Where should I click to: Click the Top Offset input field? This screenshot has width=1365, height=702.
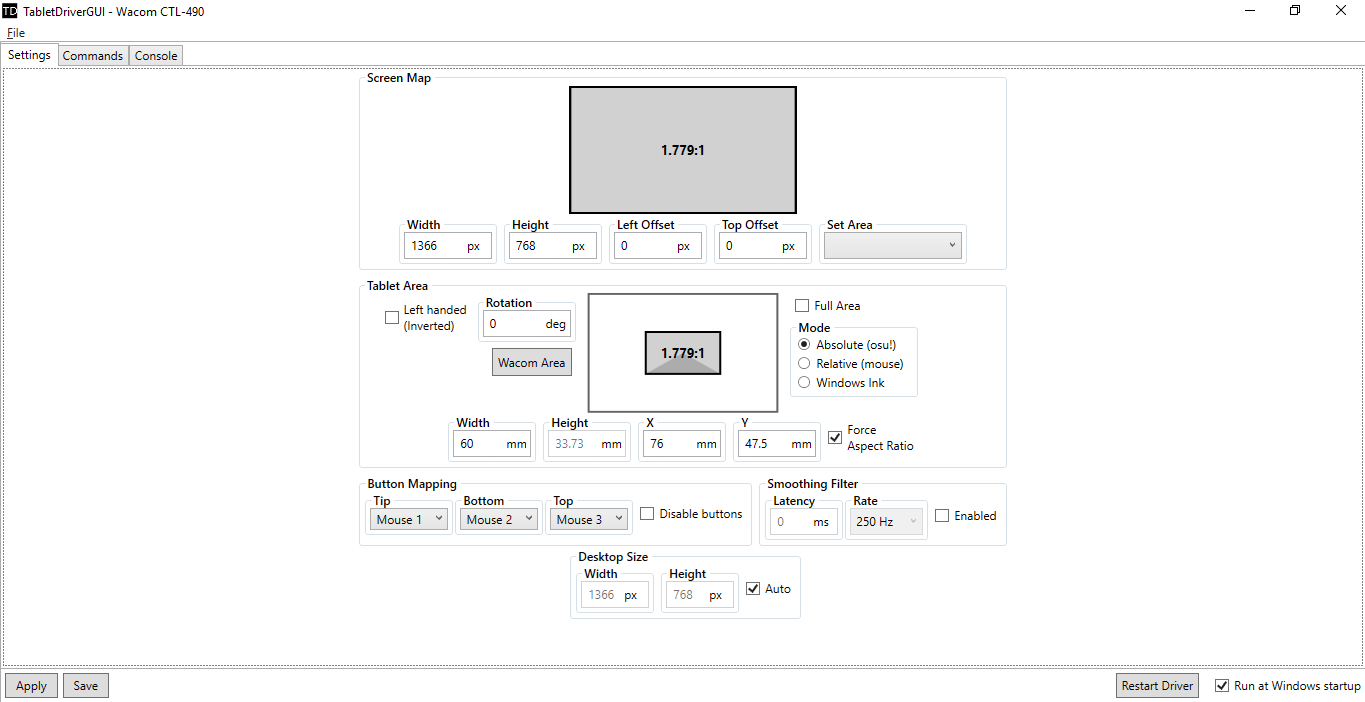click(x=763, y=245)
